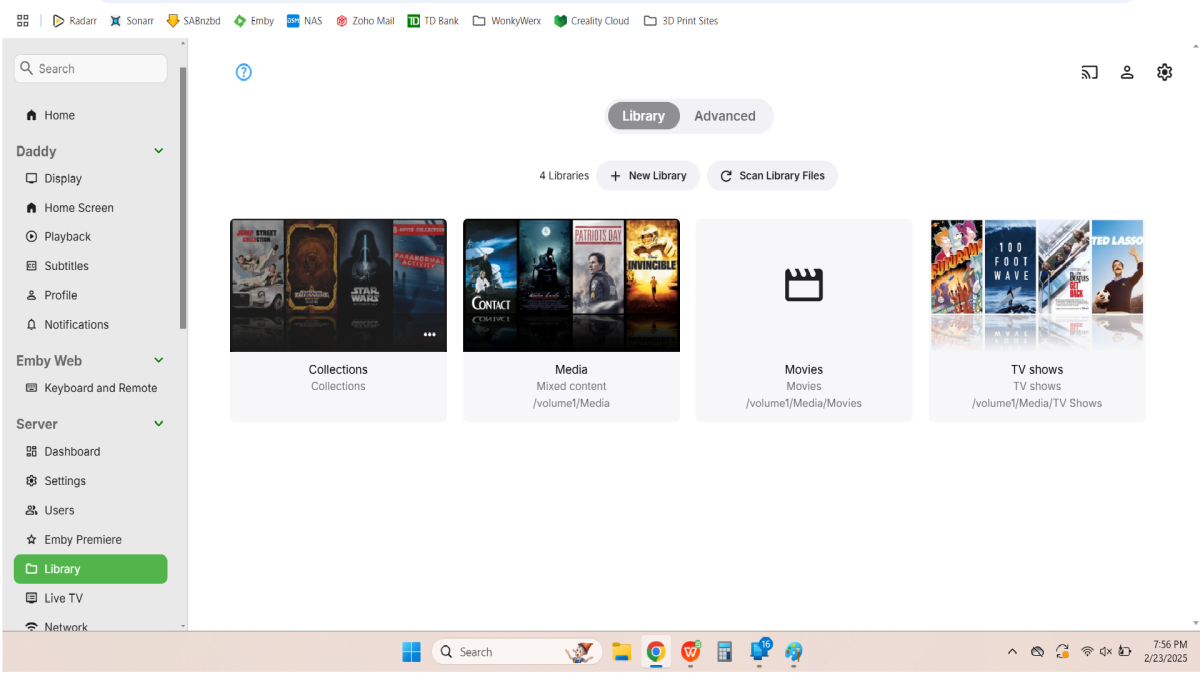Viewport: 1200px width, 675px height.
Task: Open Notifications using the bell icon
Action: coord(33,324)
